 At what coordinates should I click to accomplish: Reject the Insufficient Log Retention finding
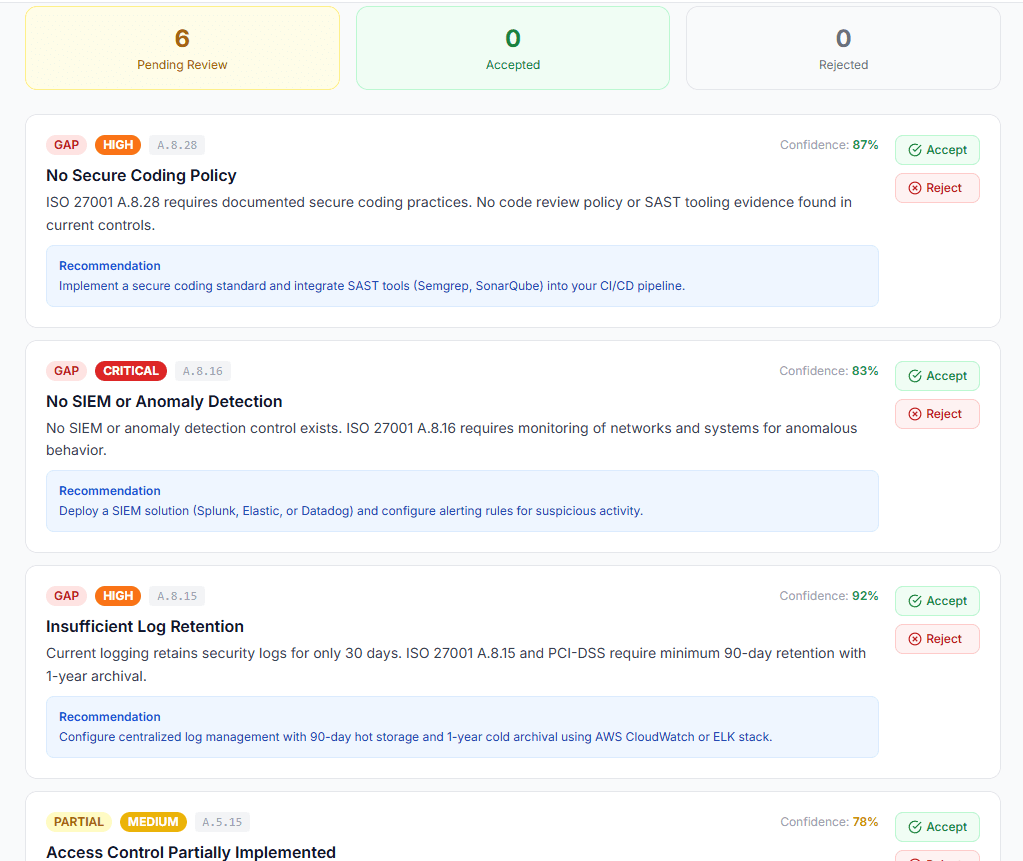point(937,639)
